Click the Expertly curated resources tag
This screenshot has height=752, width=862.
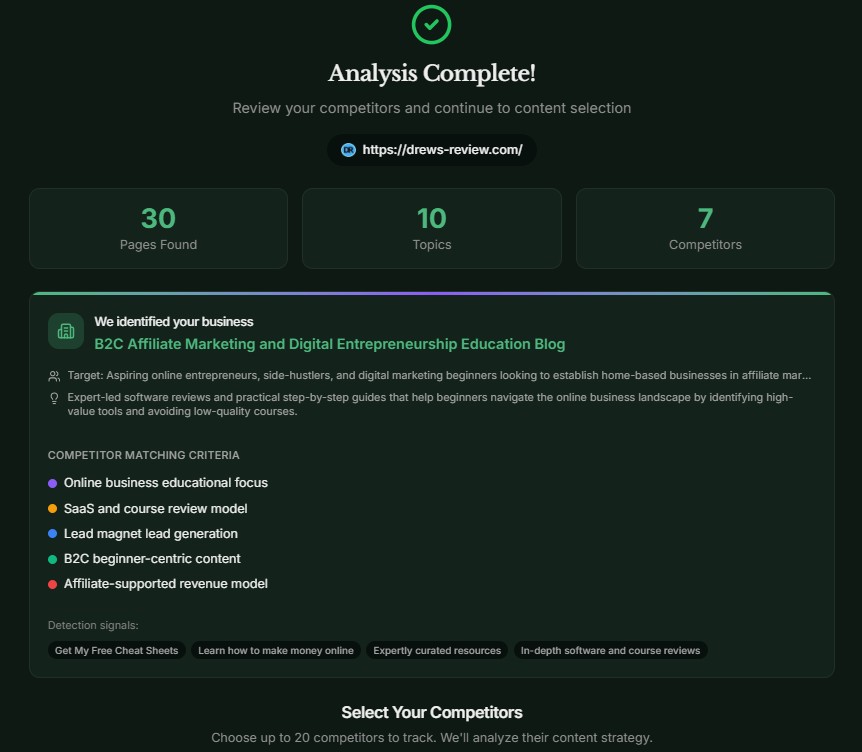point(437,650)
